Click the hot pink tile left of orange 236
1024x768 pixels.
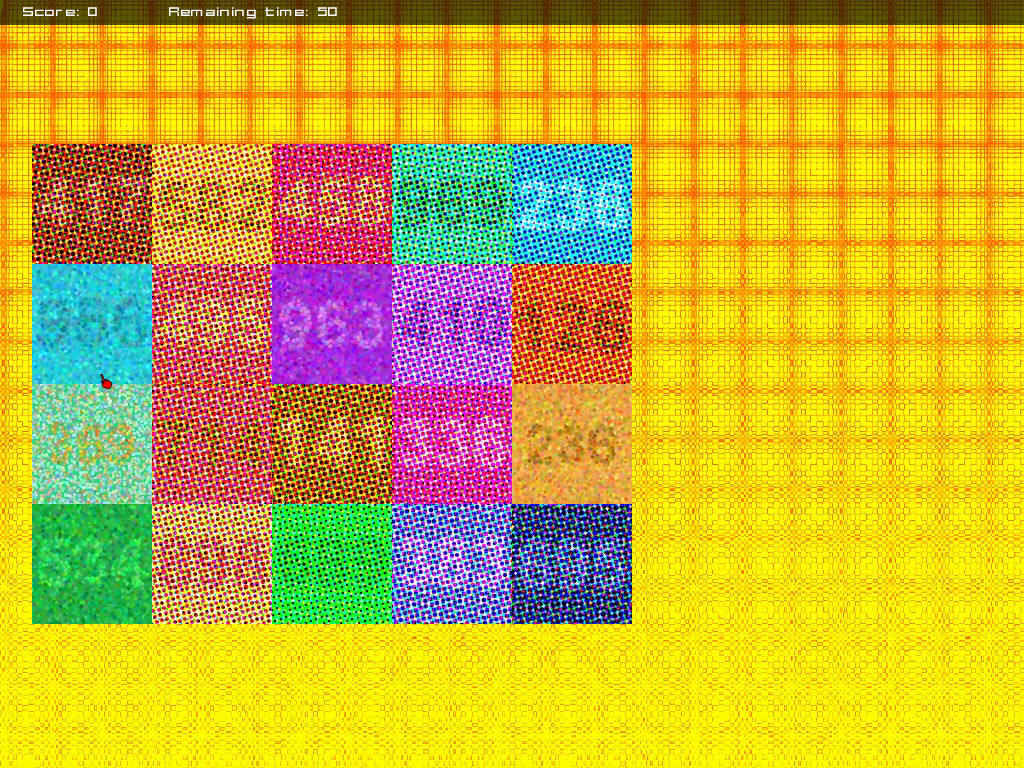452,444
